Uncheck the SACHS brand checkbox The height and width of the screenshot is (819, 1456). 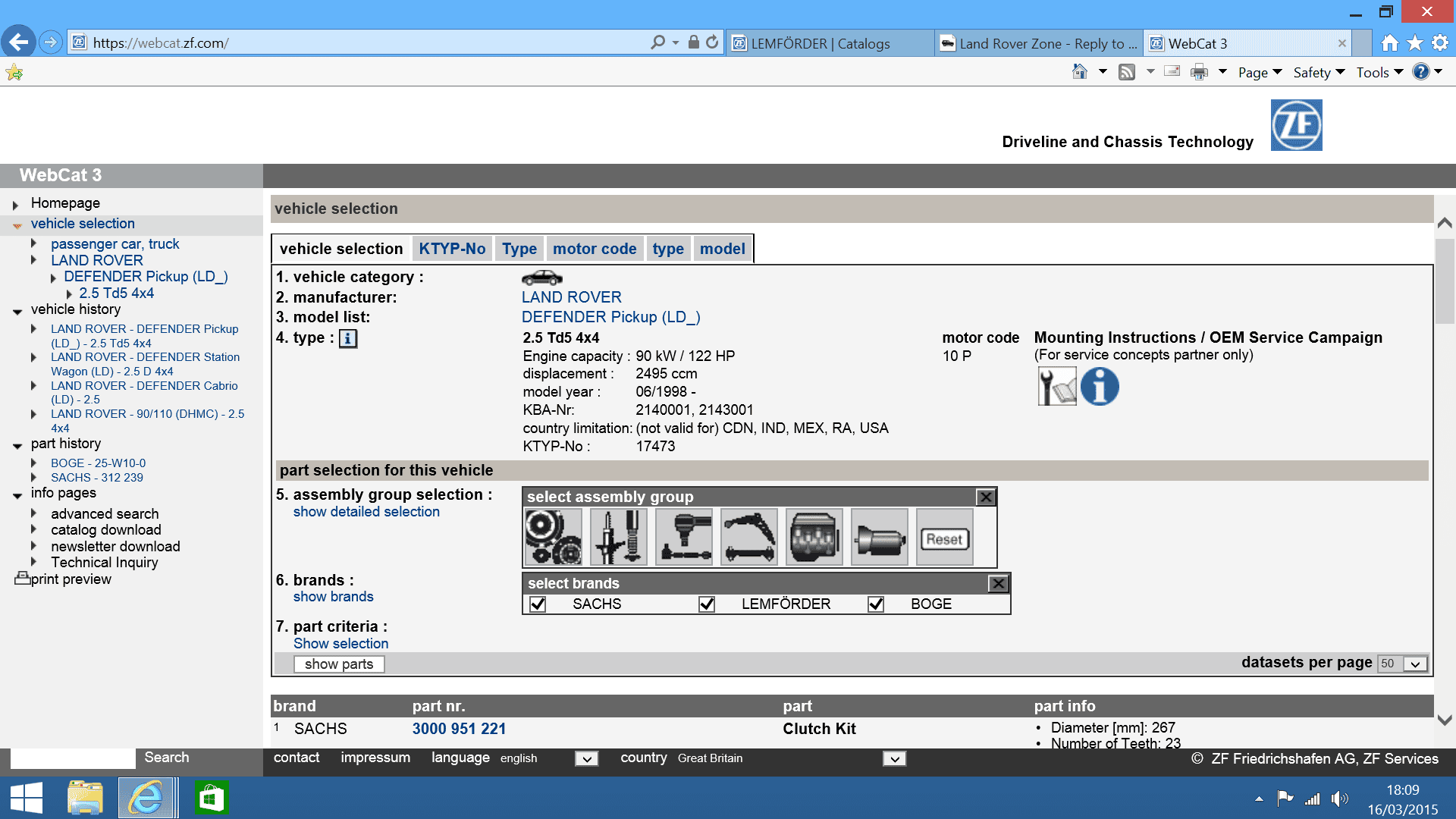(538, 604)
